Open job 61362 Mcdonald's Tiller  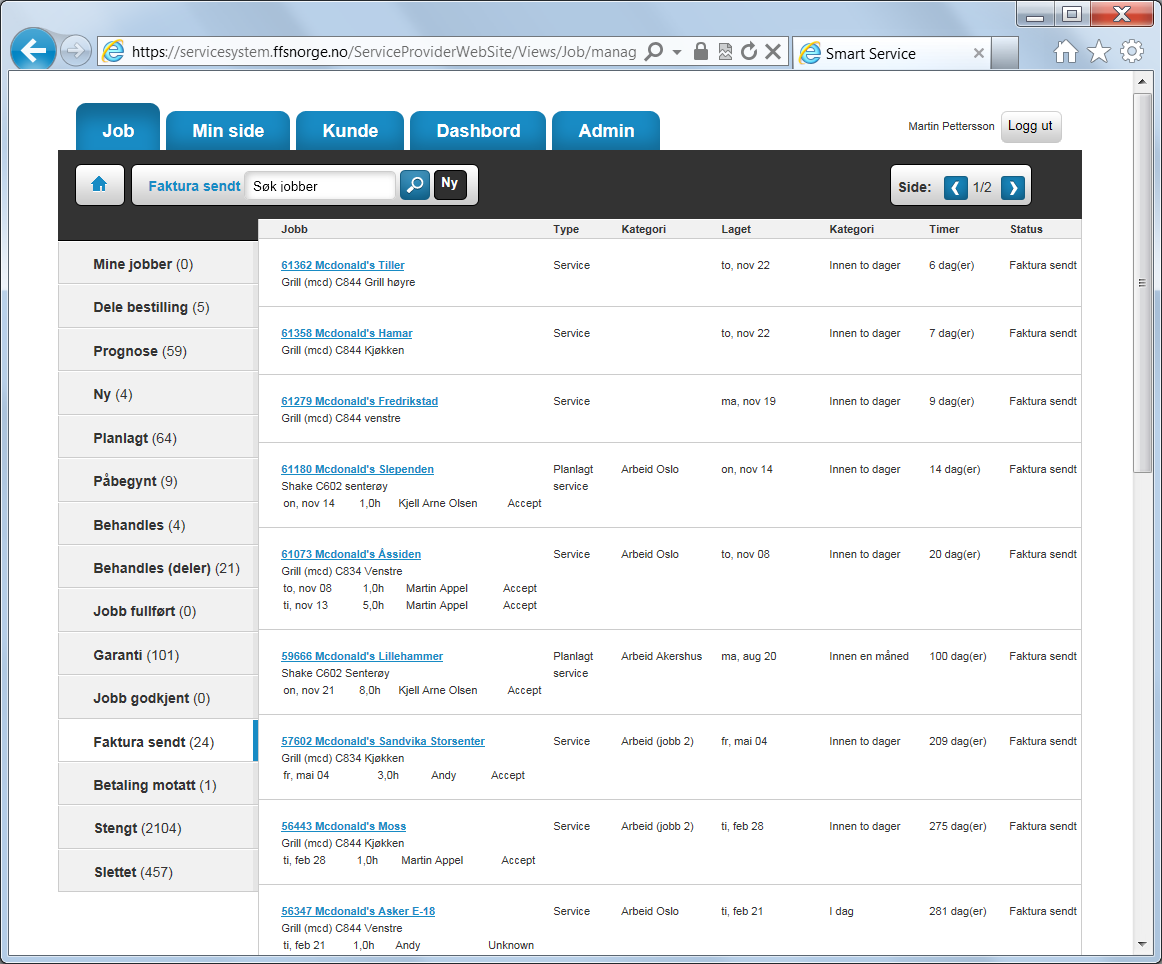pyautogui.click(x=342, y=265)
